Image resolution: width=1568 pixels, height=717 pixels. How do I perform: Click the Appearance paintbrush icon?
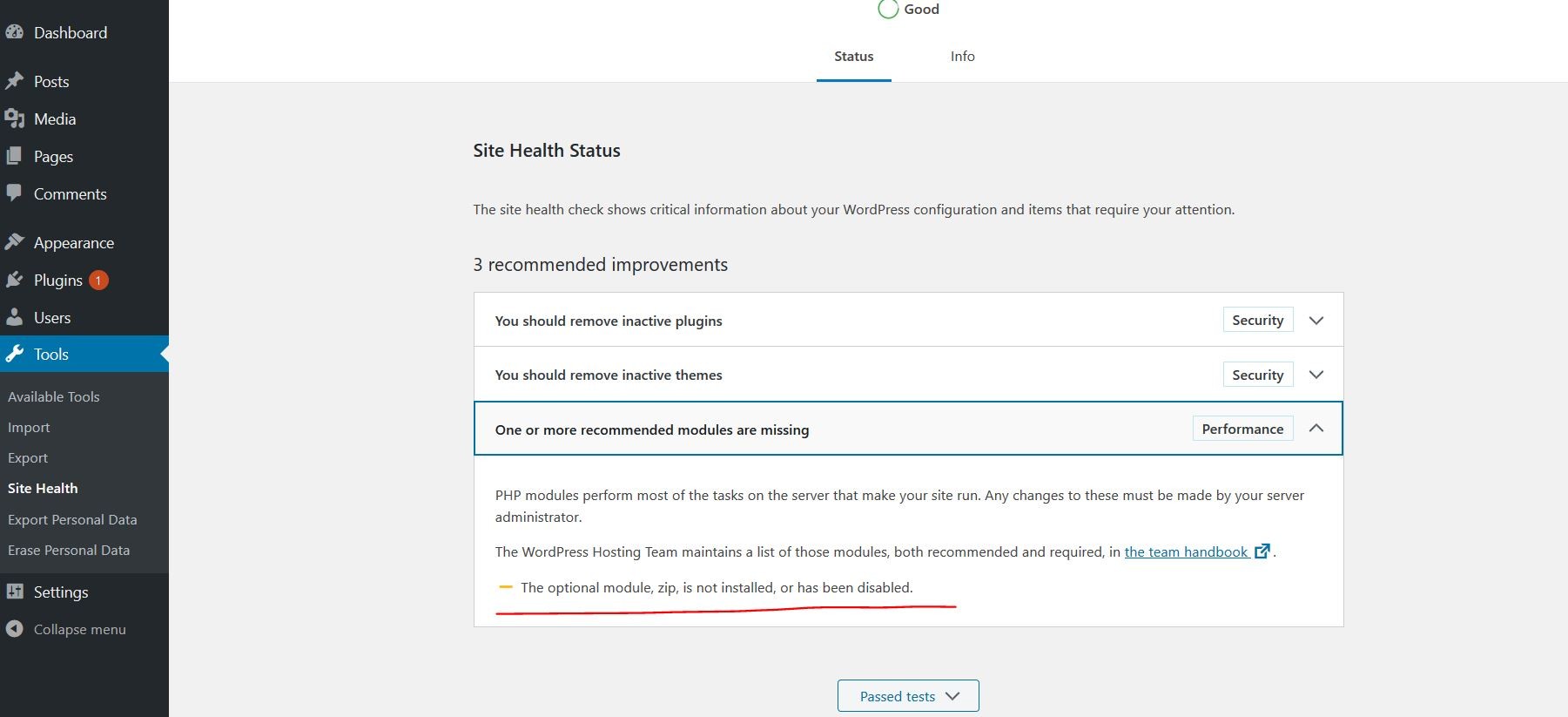click(x=14, y=242)
